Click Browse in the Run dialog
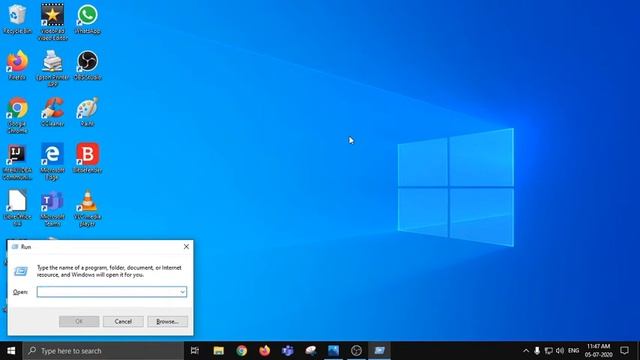Image resolution: width=640 pixels, height=360 pixels. click(x=167, y=322)
